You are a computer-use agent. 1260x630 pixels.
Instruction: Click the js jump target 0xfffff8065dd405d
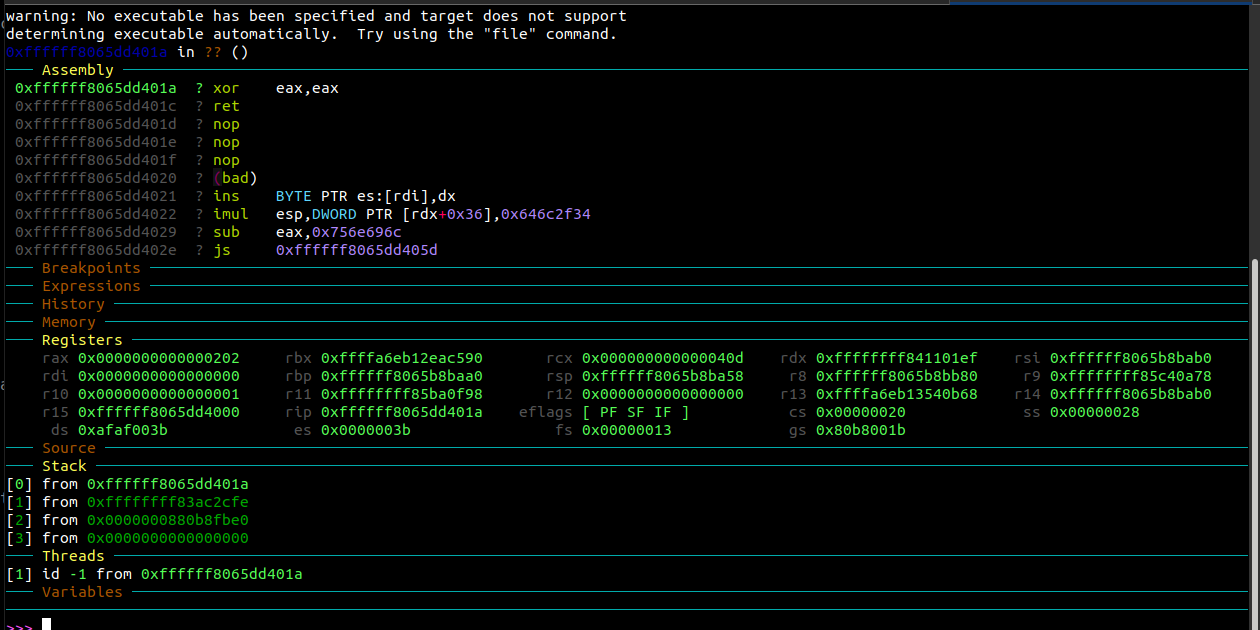pyautogui.click(x=357, y=250)
